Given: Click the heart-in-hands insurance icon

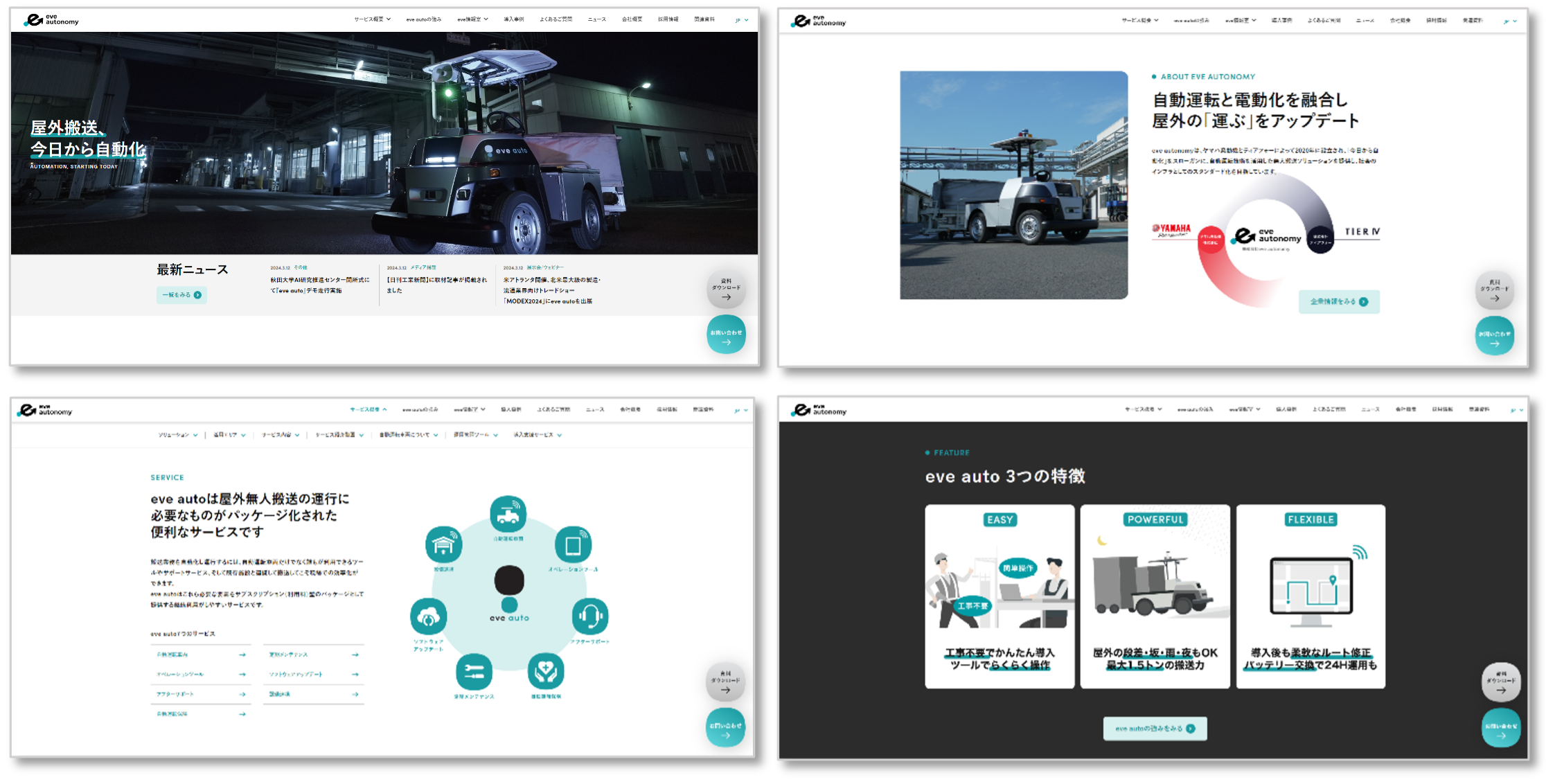Looking at the screenshot, I should click(546, 671).
